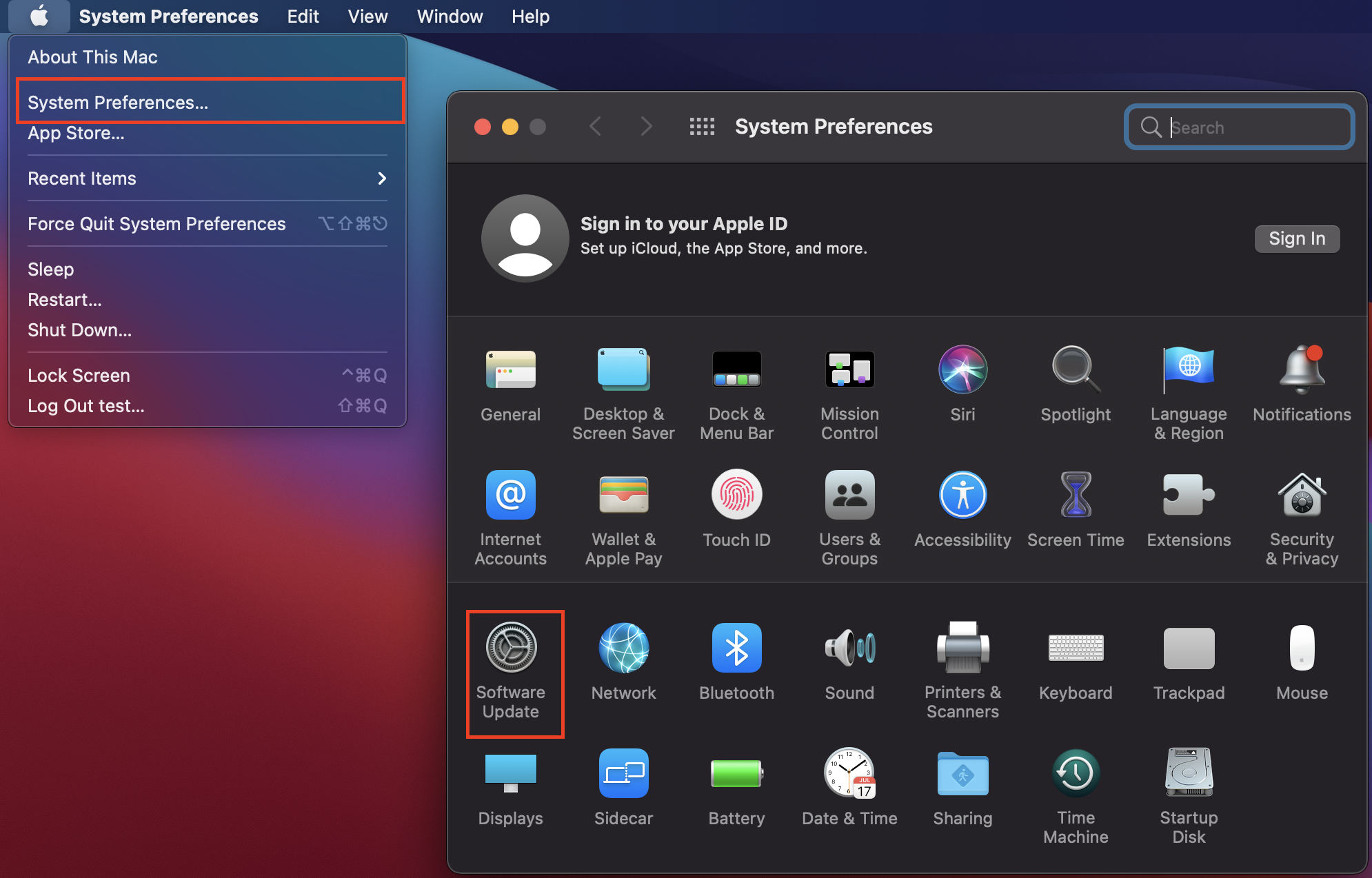Show all preferences via the grid icon

coord(703,126)
